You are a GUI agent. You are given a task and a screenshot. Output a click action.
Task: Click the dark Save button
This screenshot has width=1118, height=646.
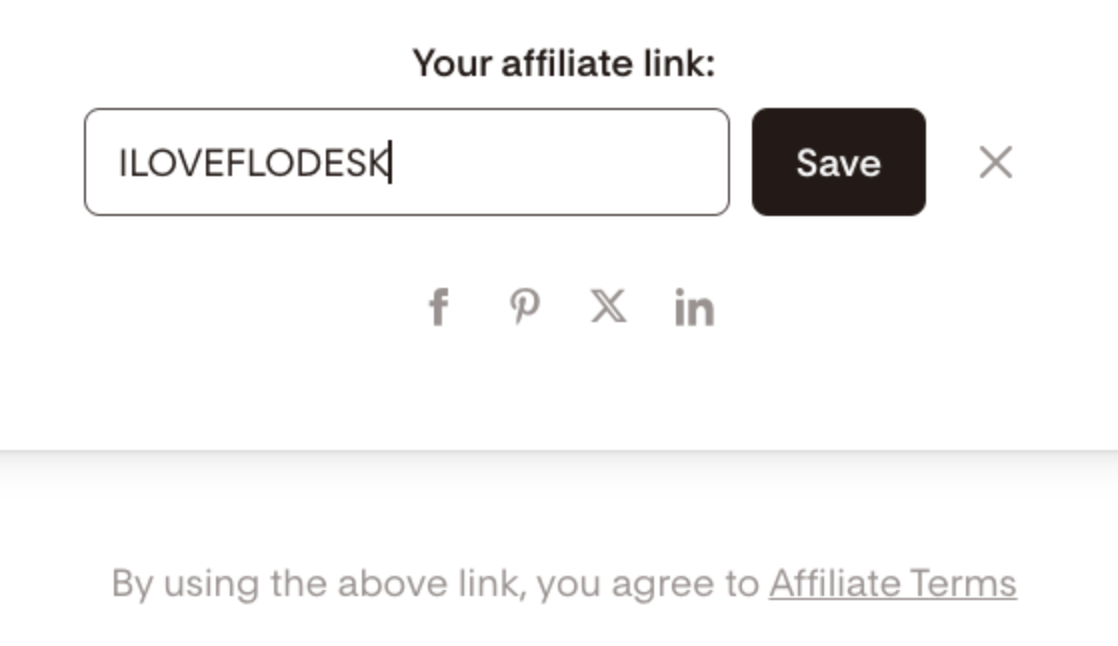(838, 162)
